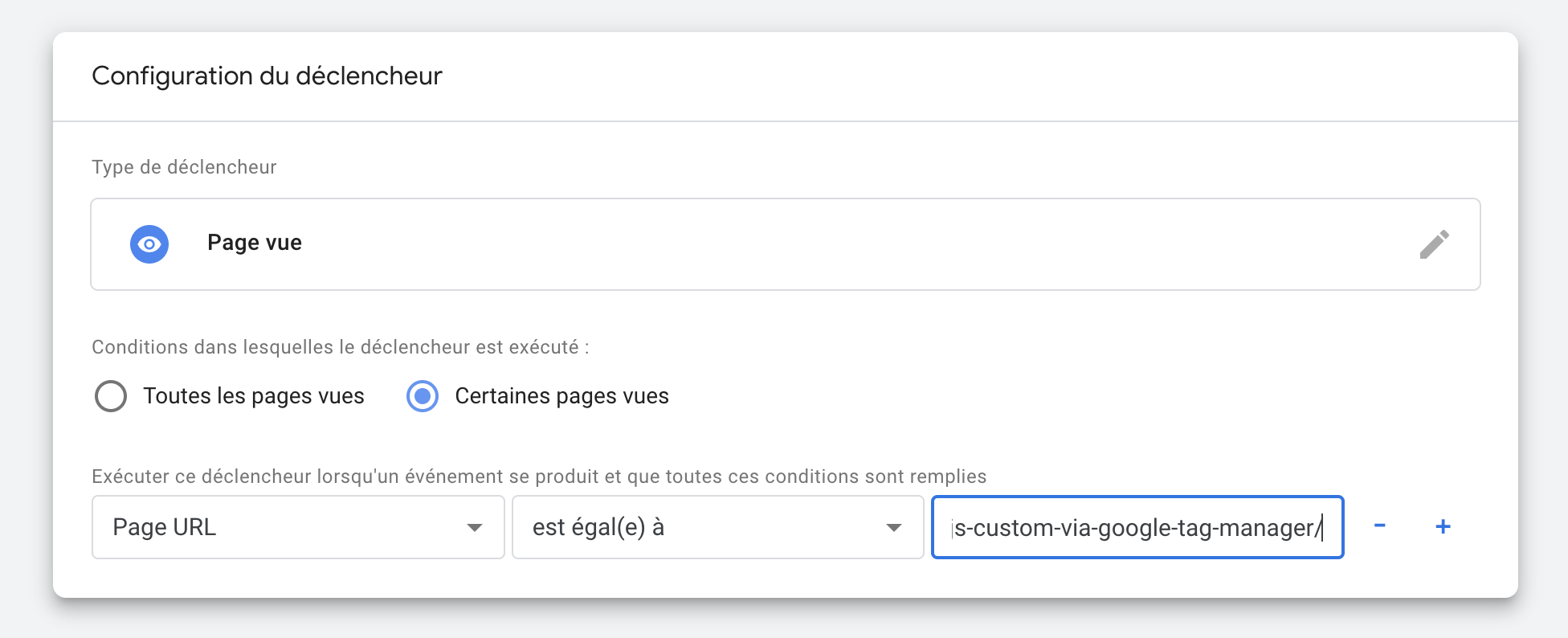Select the "Toutes les pages vues" radio button

(x=111, y=396)
